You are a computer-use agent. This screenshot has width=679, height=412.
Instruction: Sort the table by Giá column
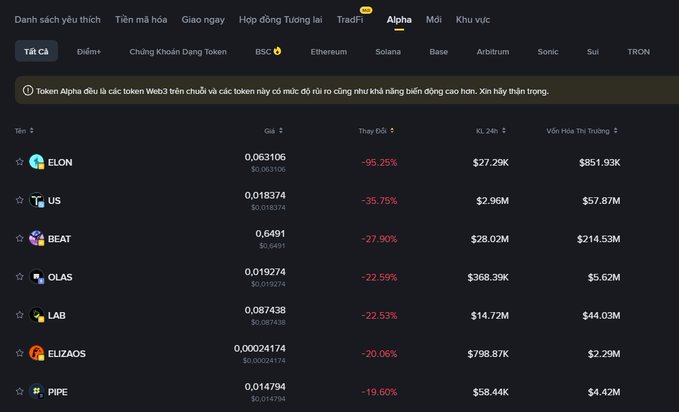click(x=273, y=131)
